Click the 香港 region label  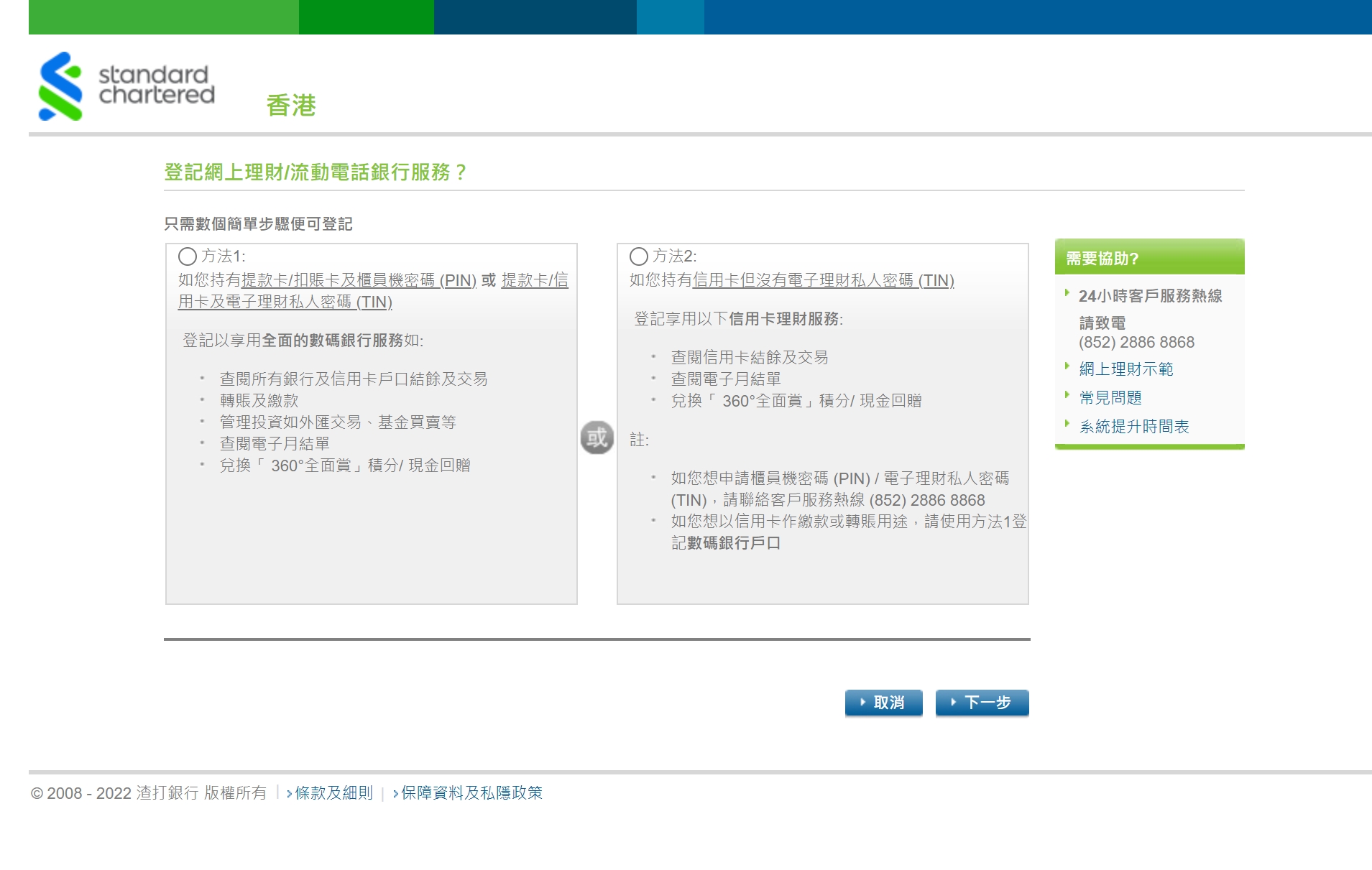pos(291,106)
